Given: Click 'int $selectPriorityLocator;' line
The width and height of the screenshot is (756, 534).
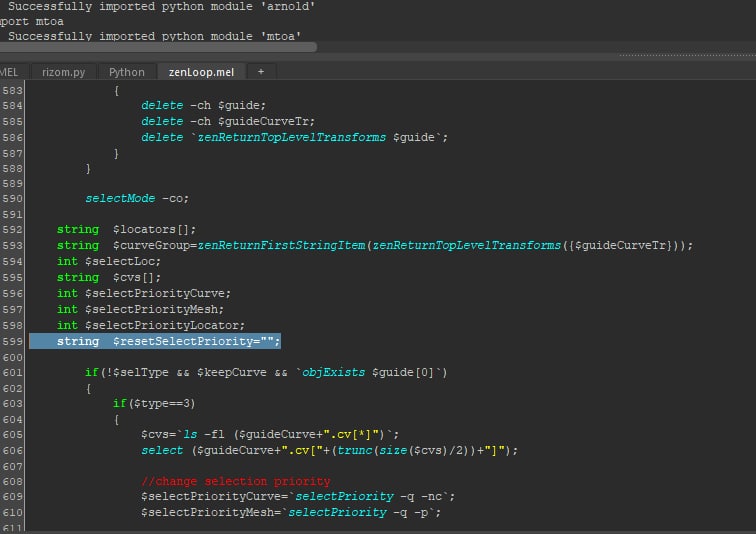Looking at the screenshot, I should click(151, 325).
